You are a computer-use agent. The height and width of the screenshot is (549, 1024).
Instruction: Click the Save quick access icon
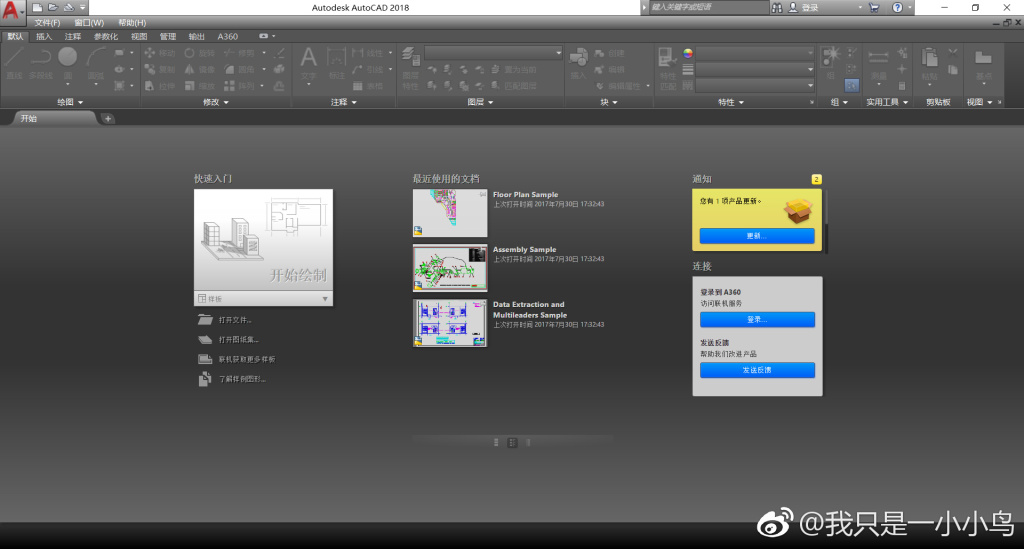pos(69,8)
